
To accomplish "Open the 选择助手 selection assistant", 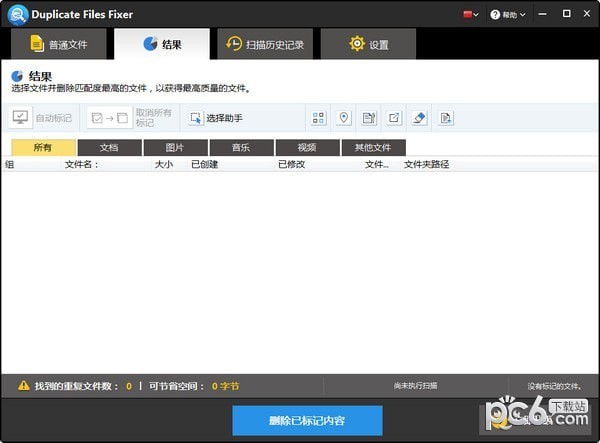I will click(x=215, y=118).
